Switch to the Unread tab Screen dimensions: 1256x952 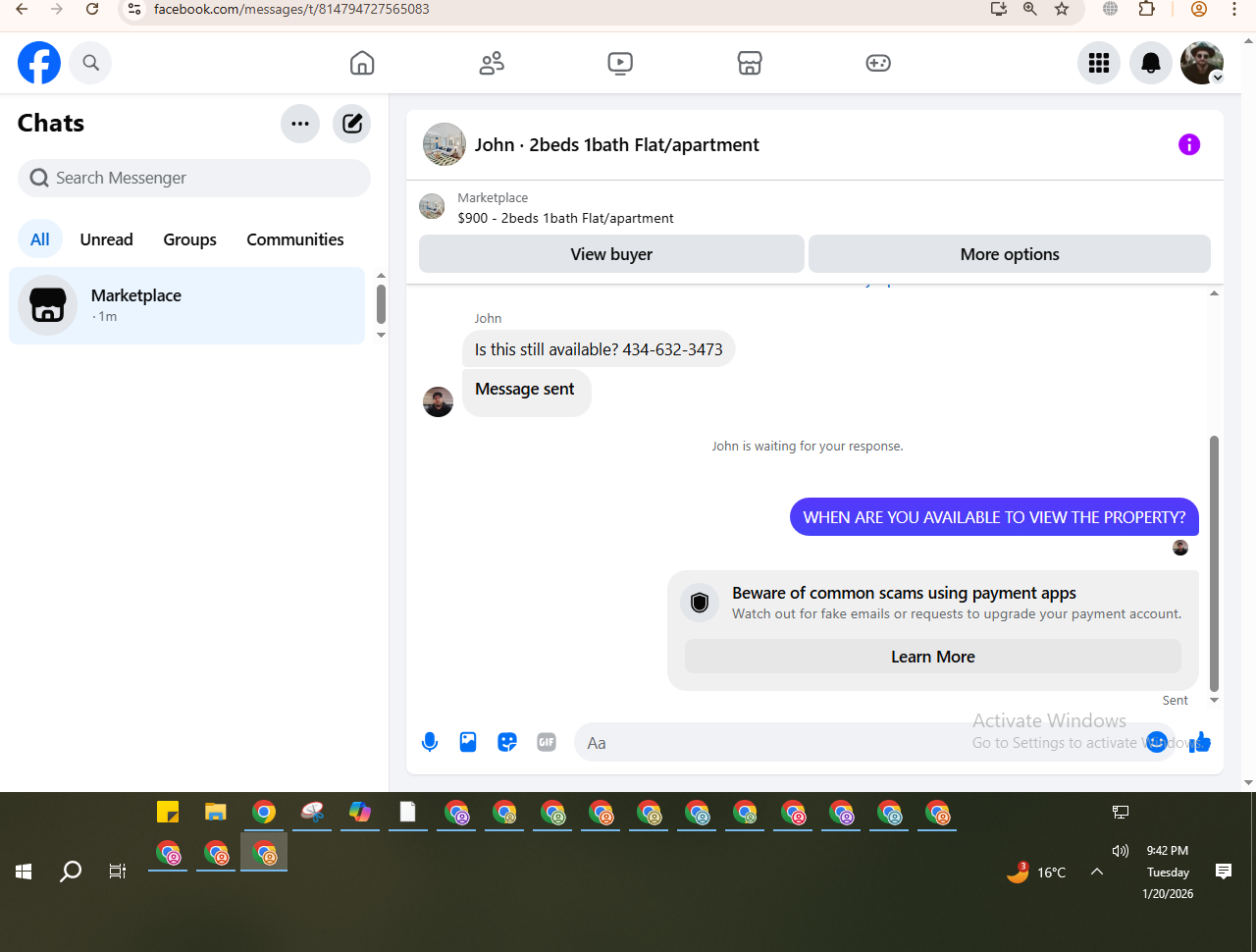[x=107, y=239]
